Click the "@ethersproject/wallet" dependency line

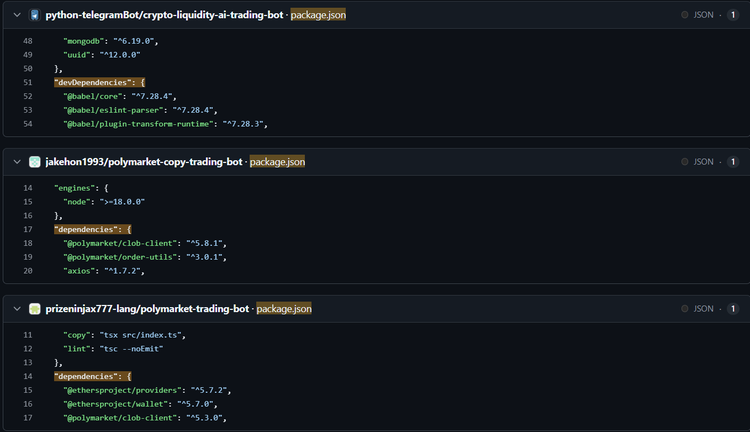[x=140, y=404]
